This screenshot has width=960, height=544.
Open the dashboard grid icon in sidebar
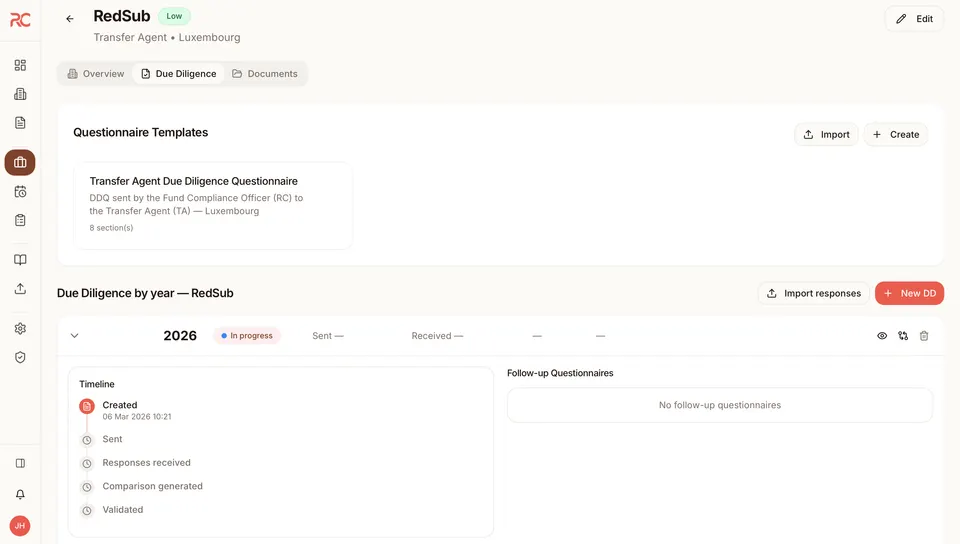(x=20, y=65)
